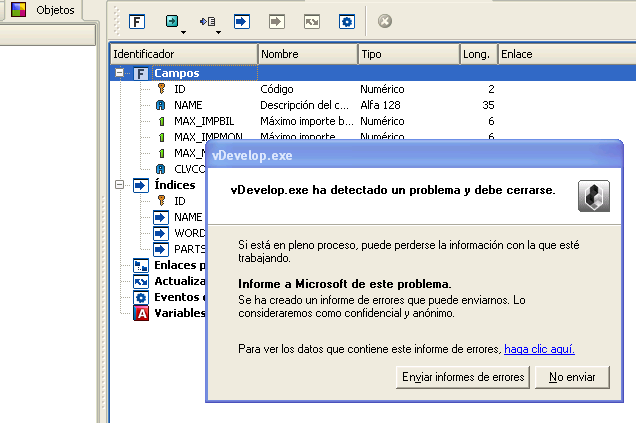Select the Eventos tree node
The width and height of the screenshot is (636, 423).
(x=180, y=297)
